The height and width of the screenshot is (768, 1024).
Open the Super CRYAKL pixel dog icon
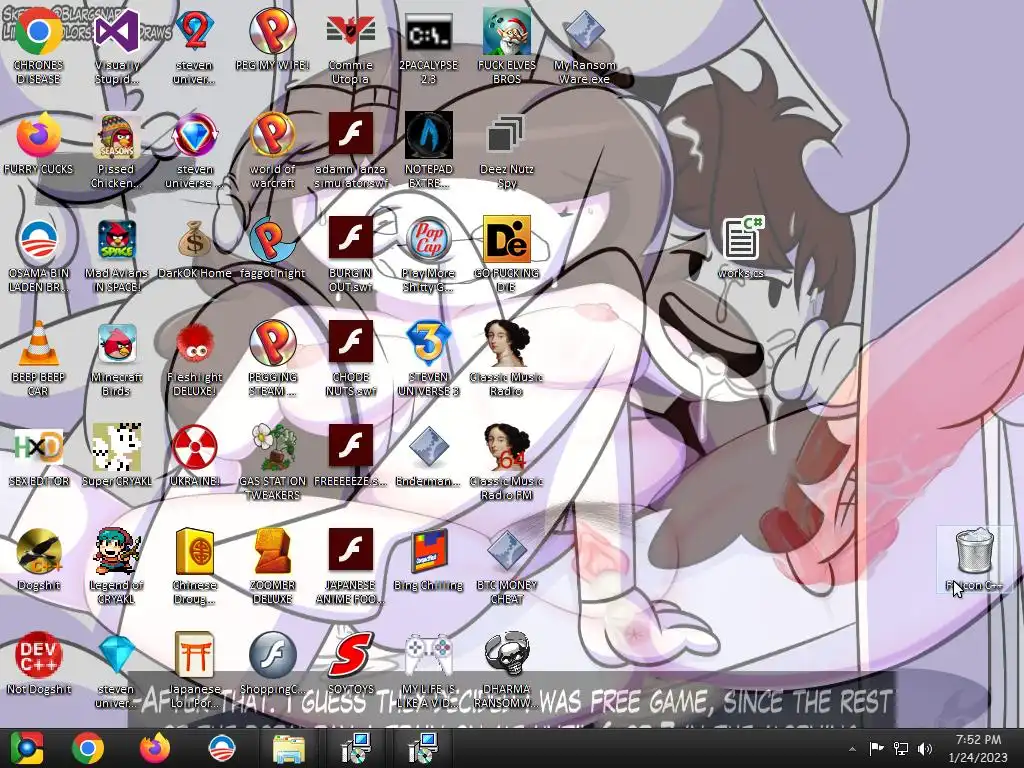(x=116, y=456)
